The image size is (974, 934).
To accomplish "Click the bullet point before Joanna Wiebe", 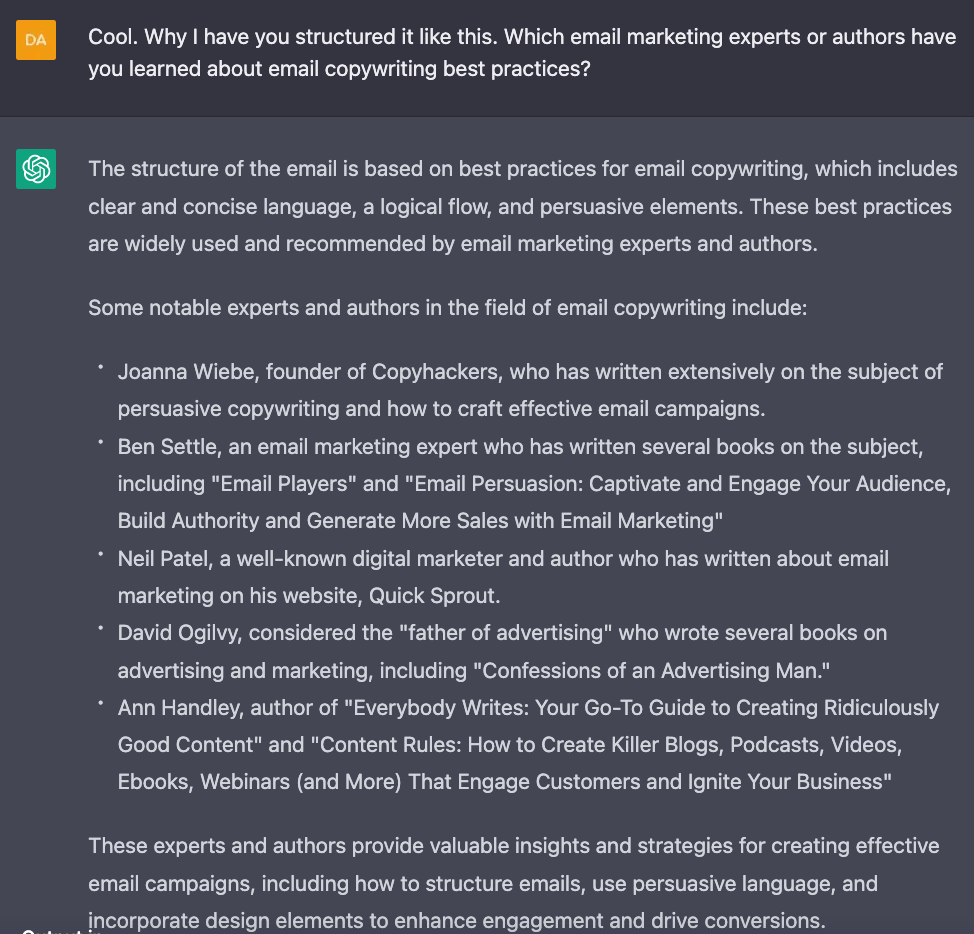I will click(101, 368).
